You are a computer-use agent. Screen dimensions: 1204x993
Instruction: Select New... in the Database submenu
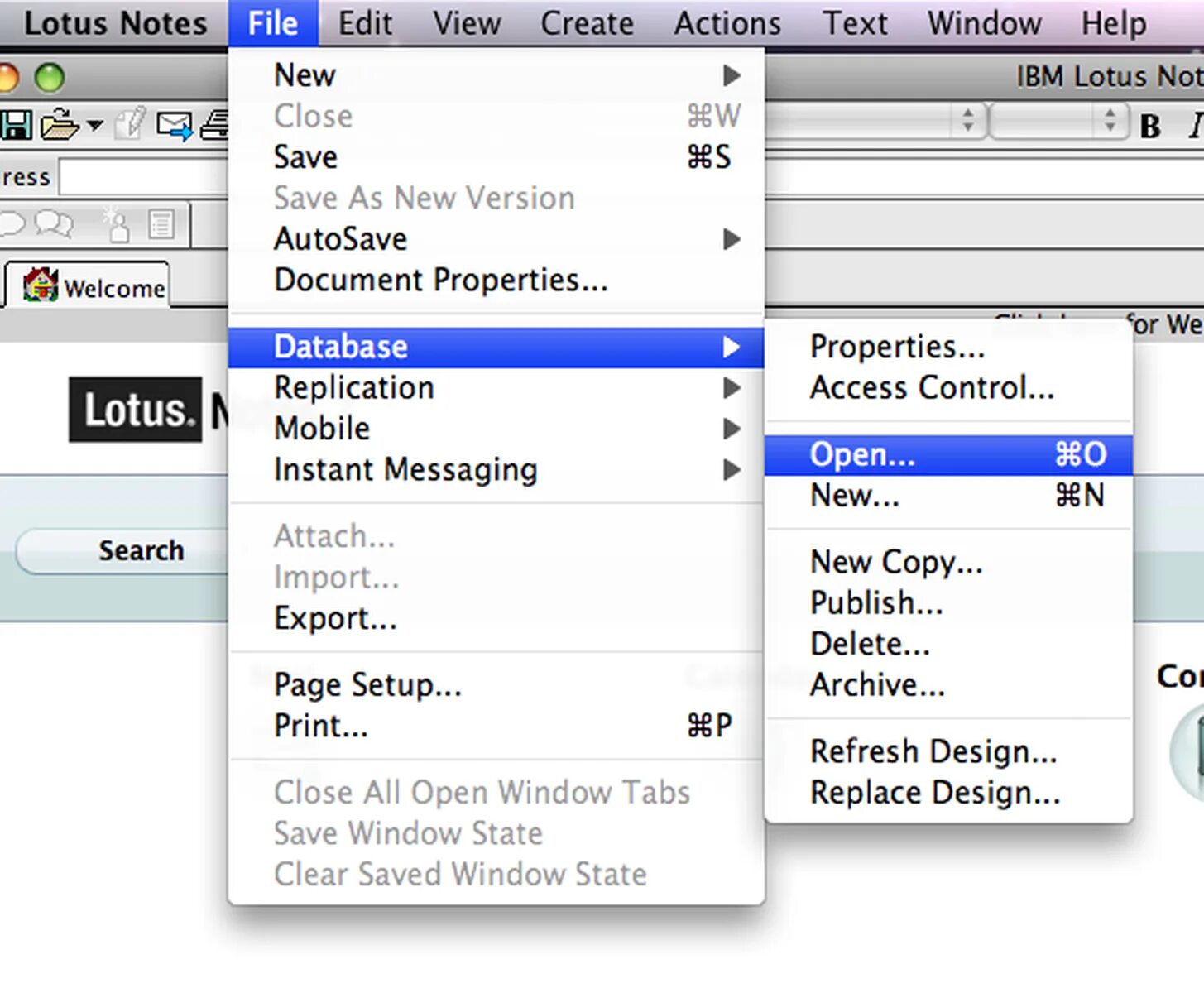(x=948, y=496)
